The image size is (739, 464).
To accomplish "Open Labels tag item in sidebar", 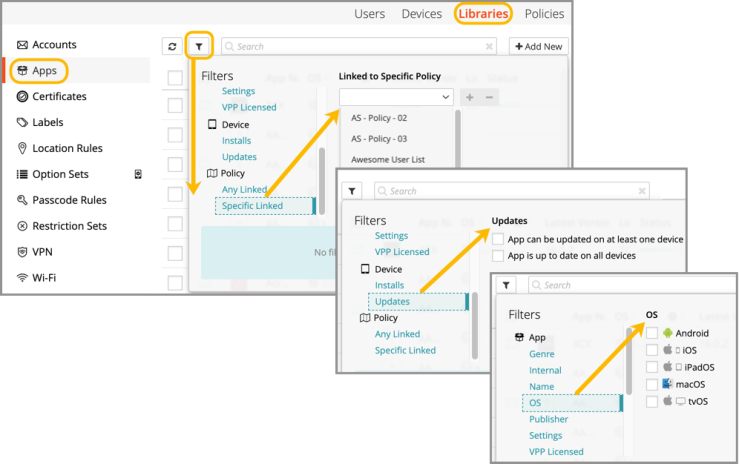I will tap(46, 123).
